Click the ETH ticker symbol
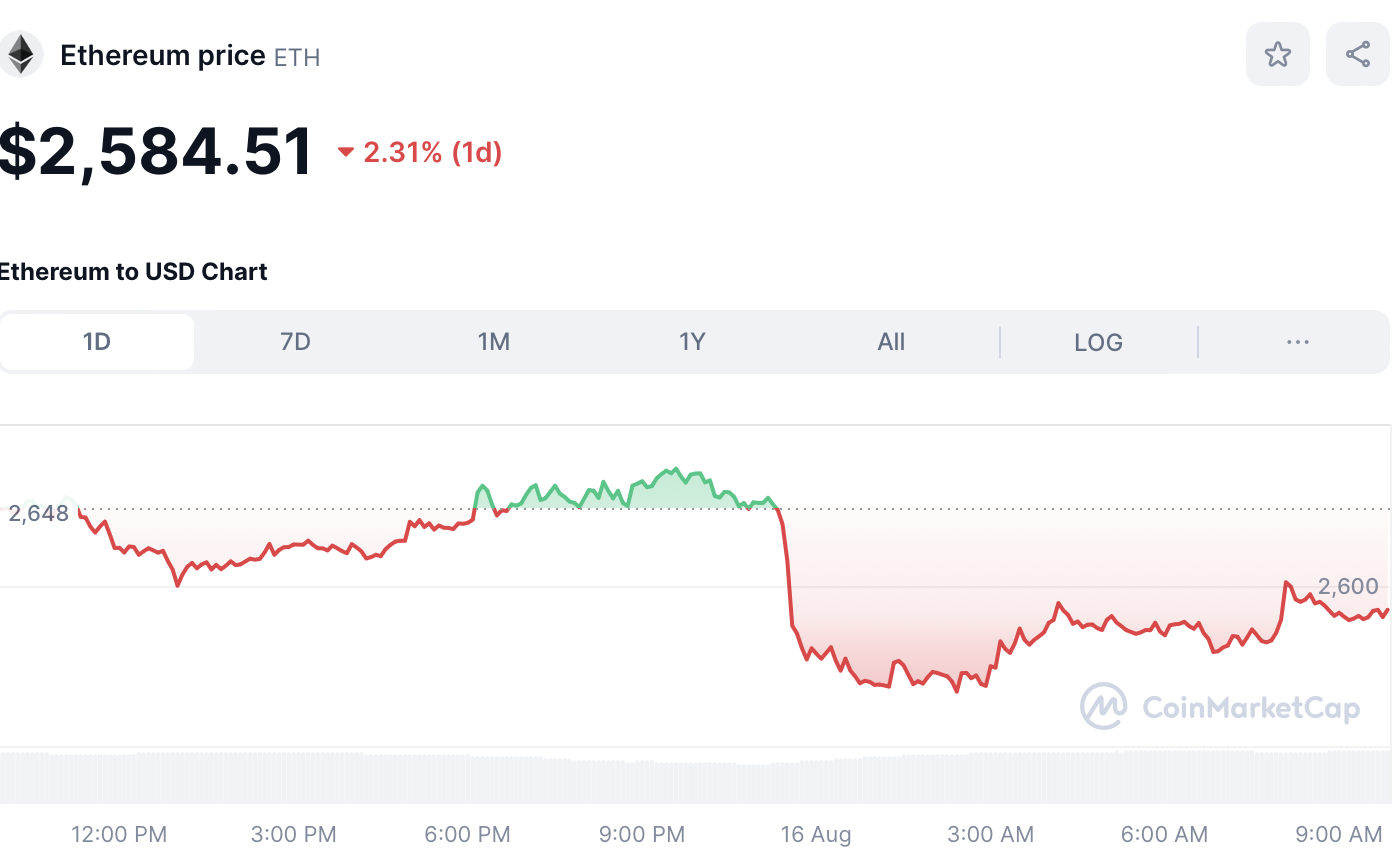 pyautogui.click(x=299, y=58)
